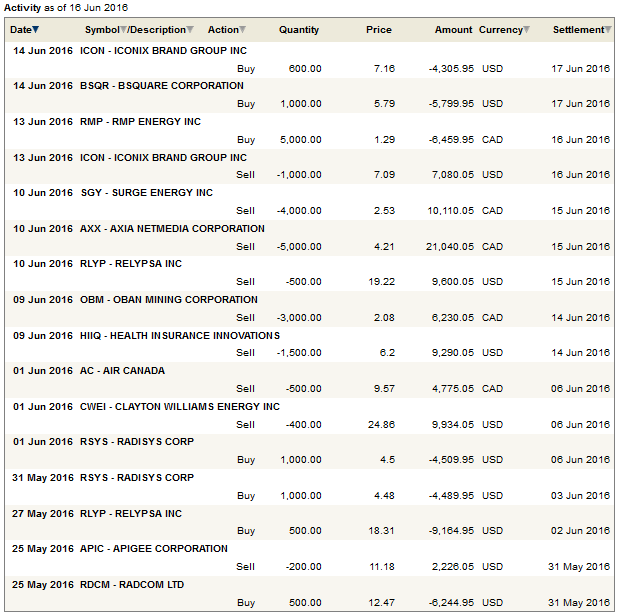Open the AC - AIR CANADA transaction
630x616 pixels.
(x=122, y=371)
